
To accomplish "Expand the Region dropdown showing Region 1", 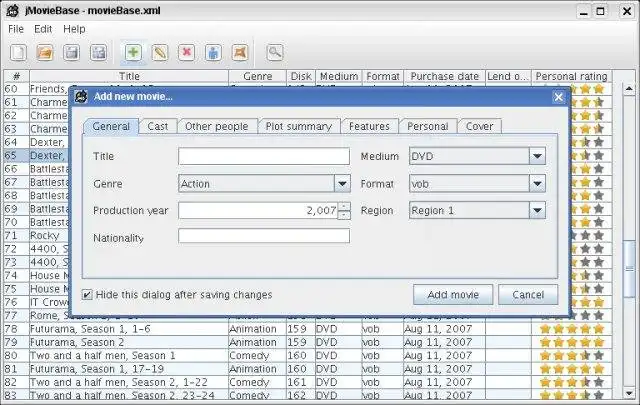I will (537, 211).
